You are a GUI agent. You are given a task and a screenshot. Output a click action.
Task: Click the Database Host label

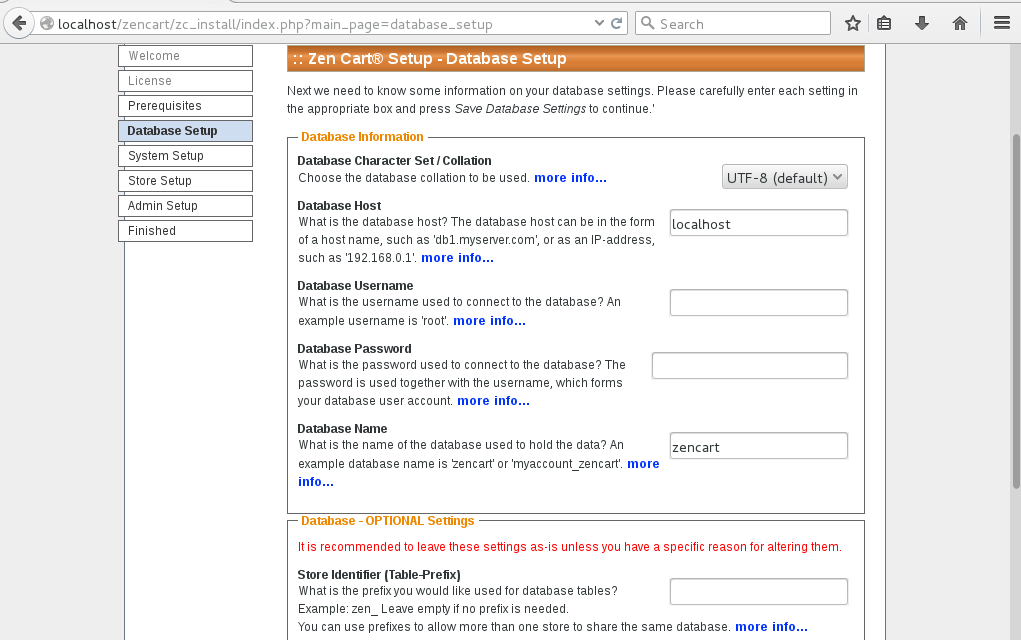[339, 206]
